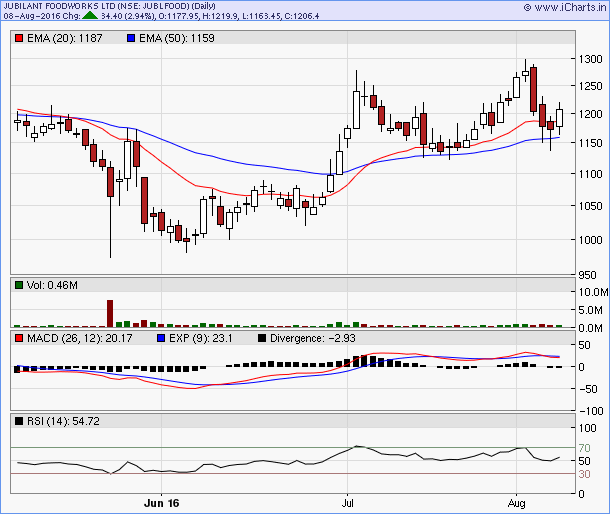Click the 1100 price axis label
Viewport: 610px width, 514px height.
click(x=591, y=174)
